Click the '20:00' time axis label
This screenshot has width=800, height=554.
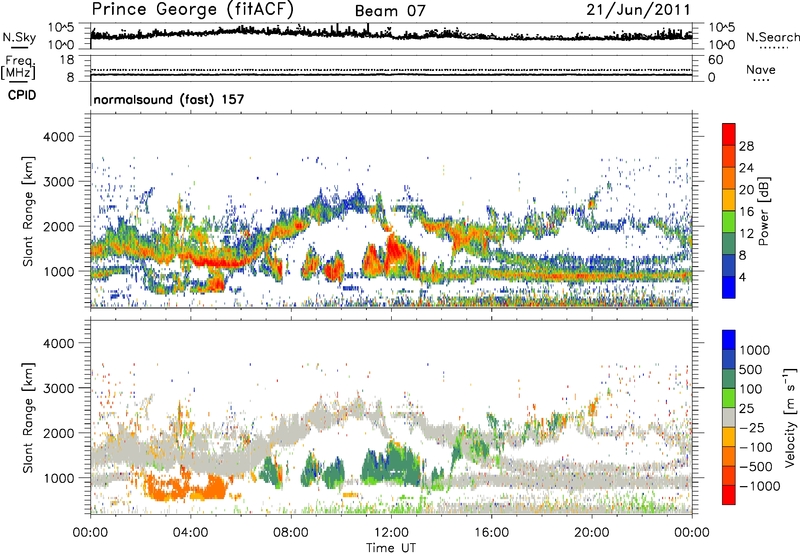pos(591,533)
